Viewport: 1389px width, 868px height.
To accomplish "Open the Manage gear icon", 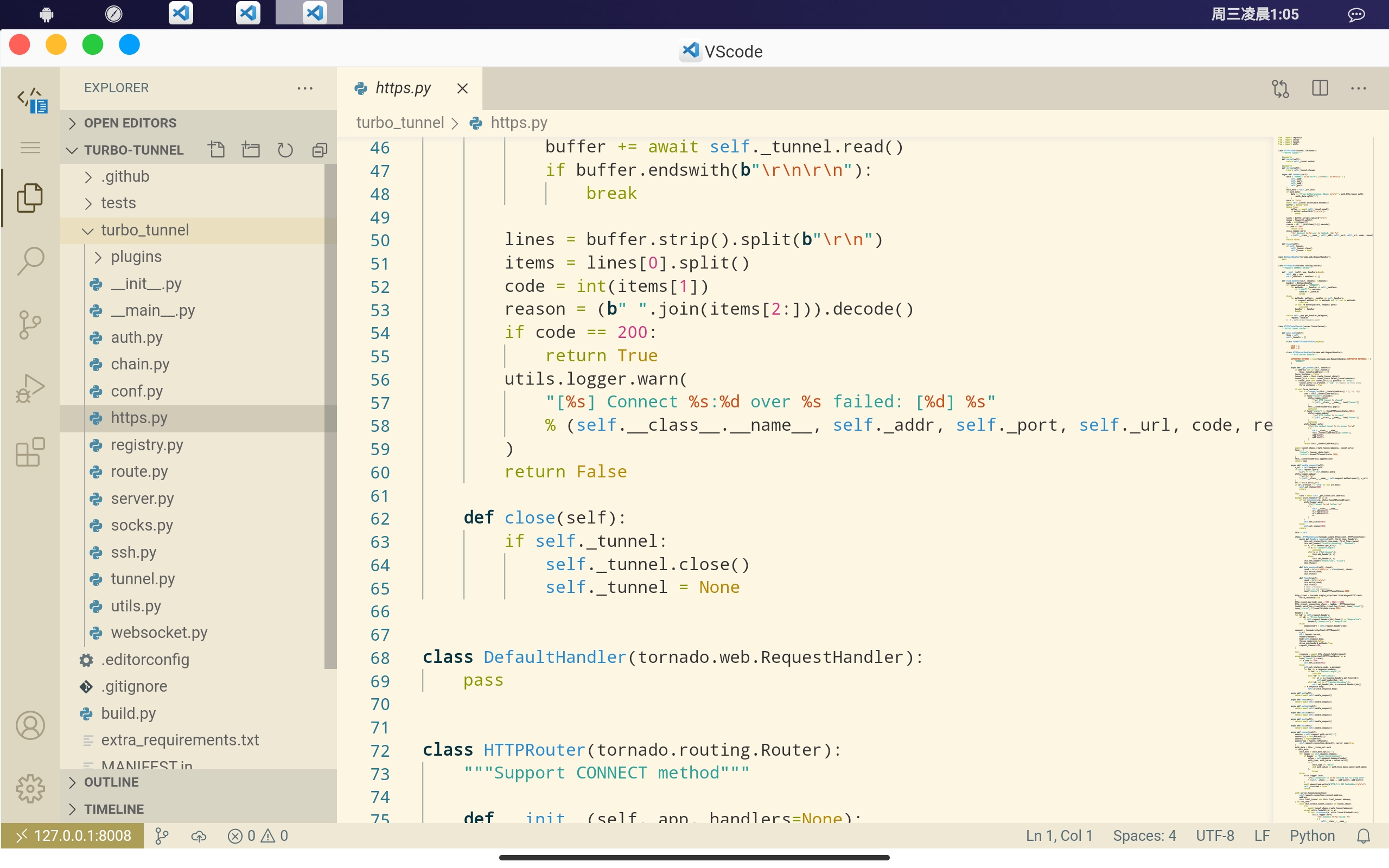I will pyautogui.click(x=30, y=789).
